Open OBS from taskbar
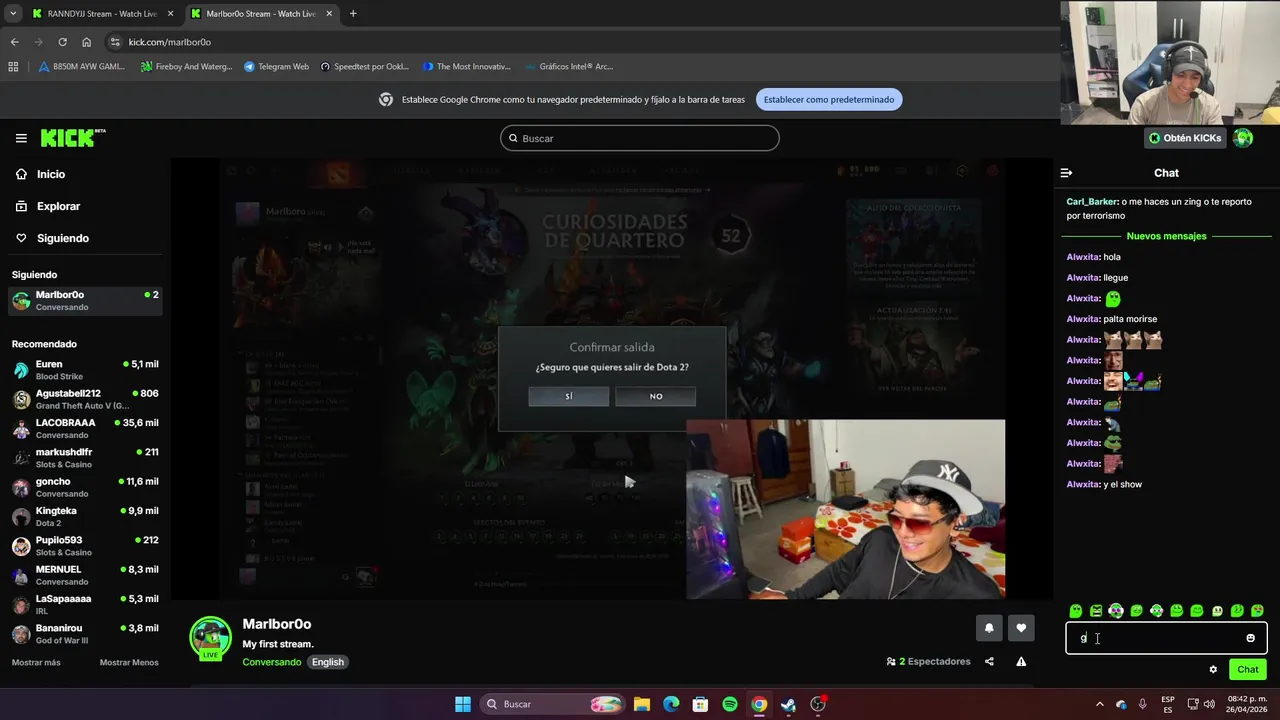This screenshot has height=720, width=1280. [x=818, y=704]
